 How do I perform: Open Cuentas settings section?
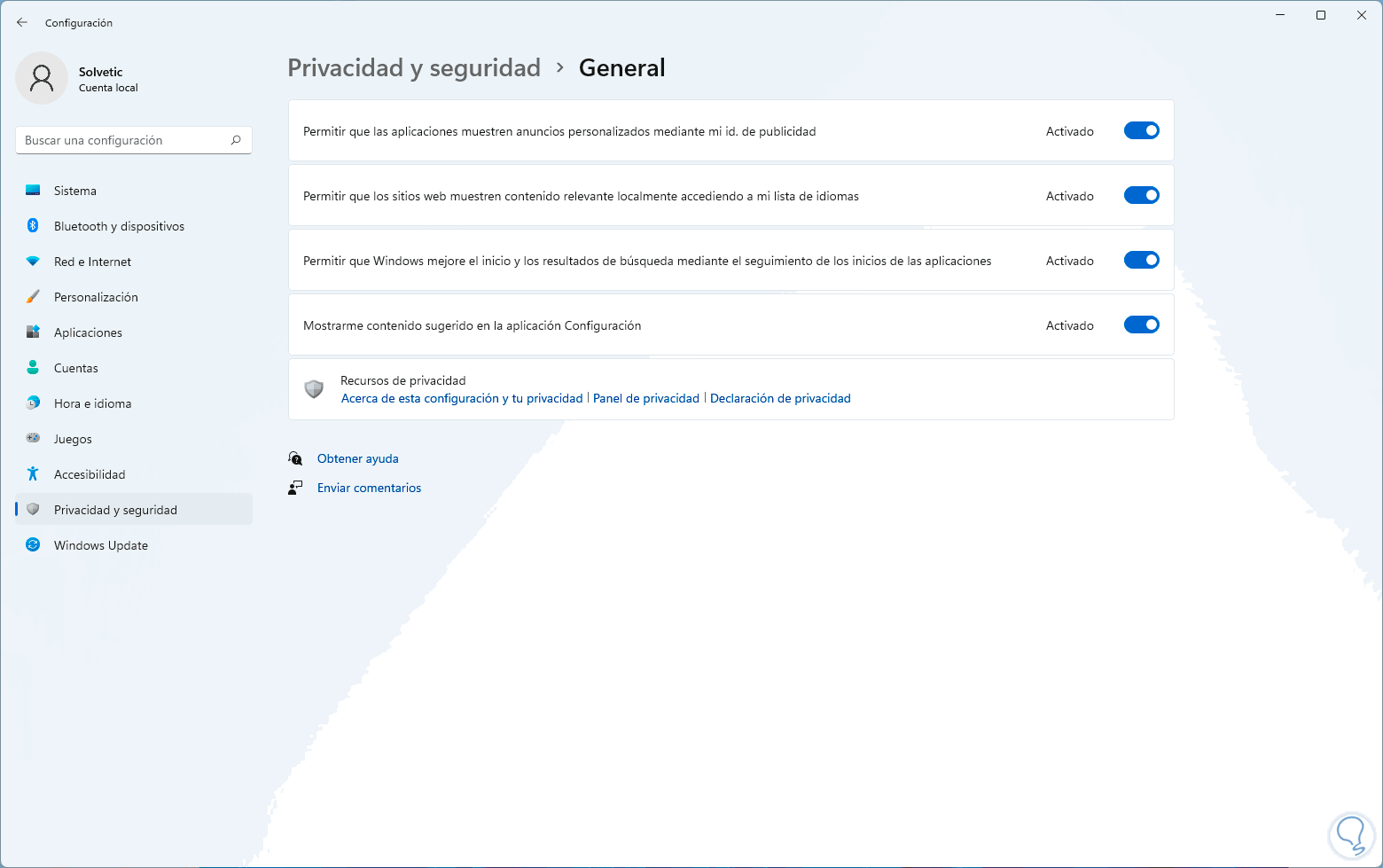pos(76,368)
